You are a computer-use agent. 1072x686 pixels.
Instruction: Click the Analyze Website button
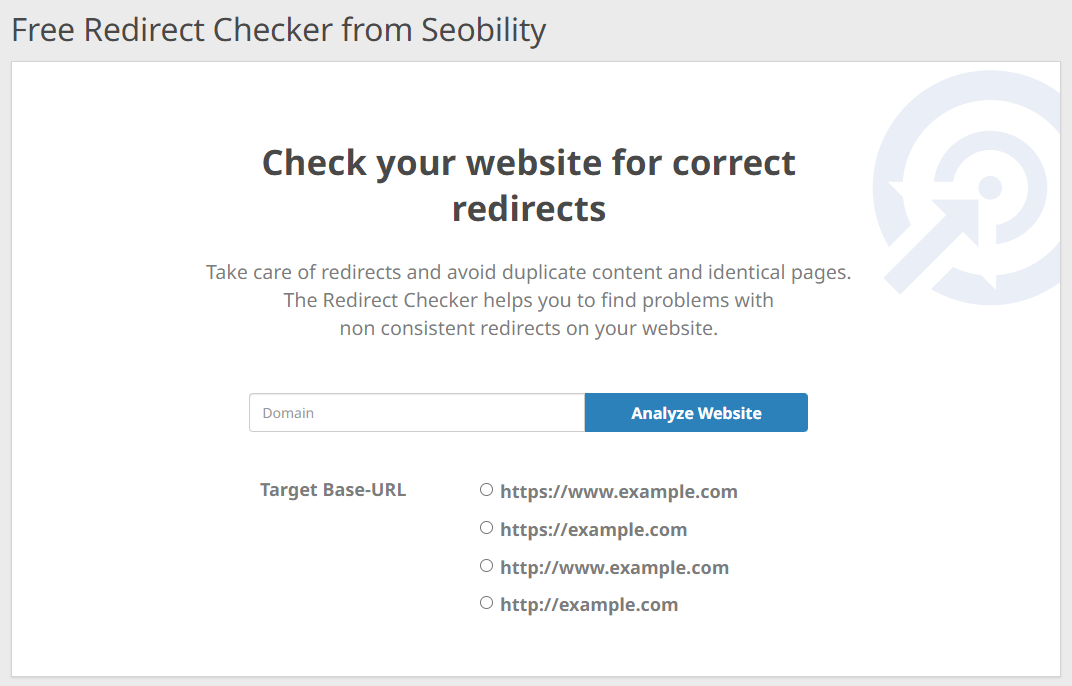[696, 412]
